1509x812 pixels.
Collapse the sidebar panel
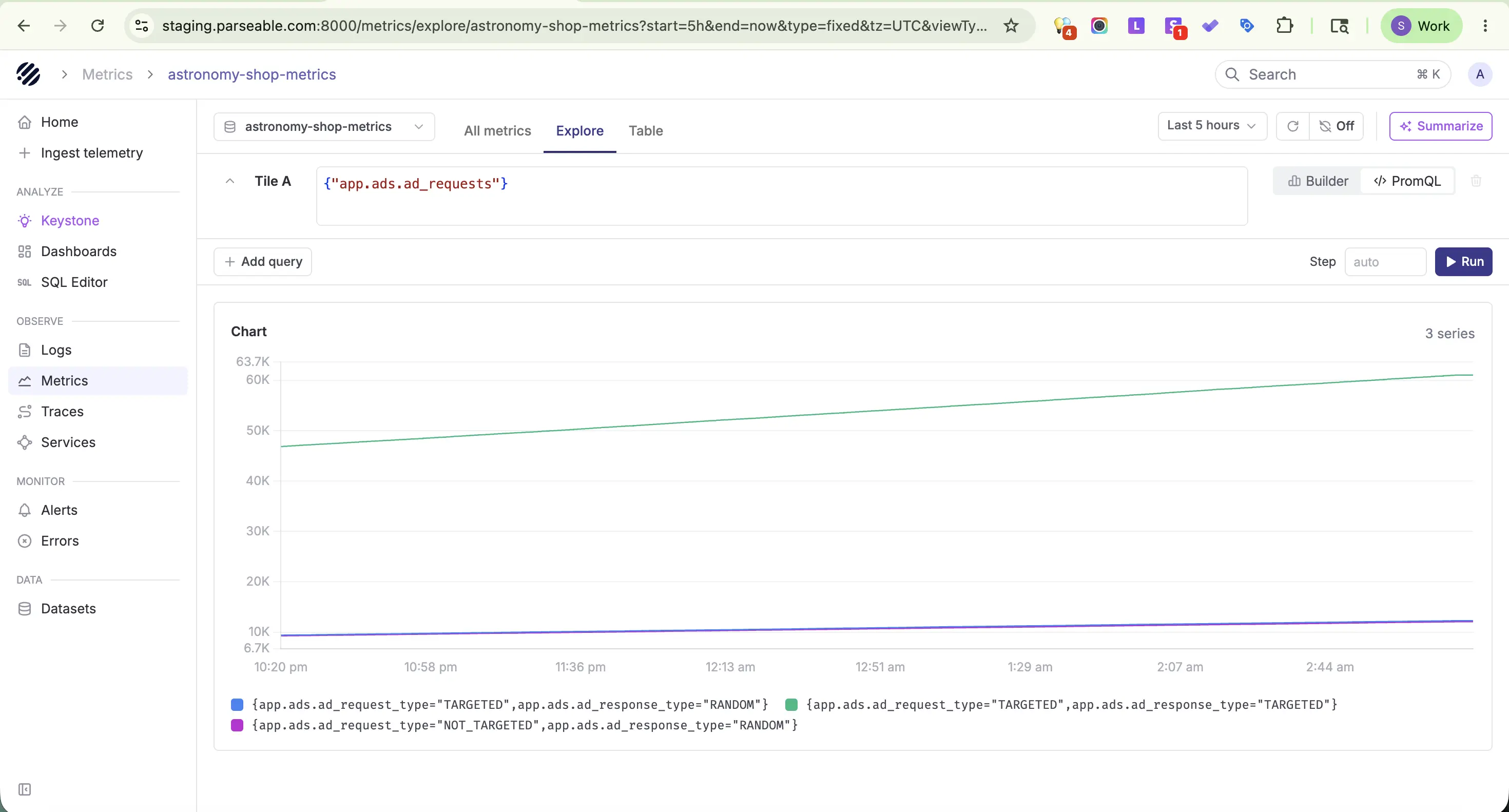[25, 789]
